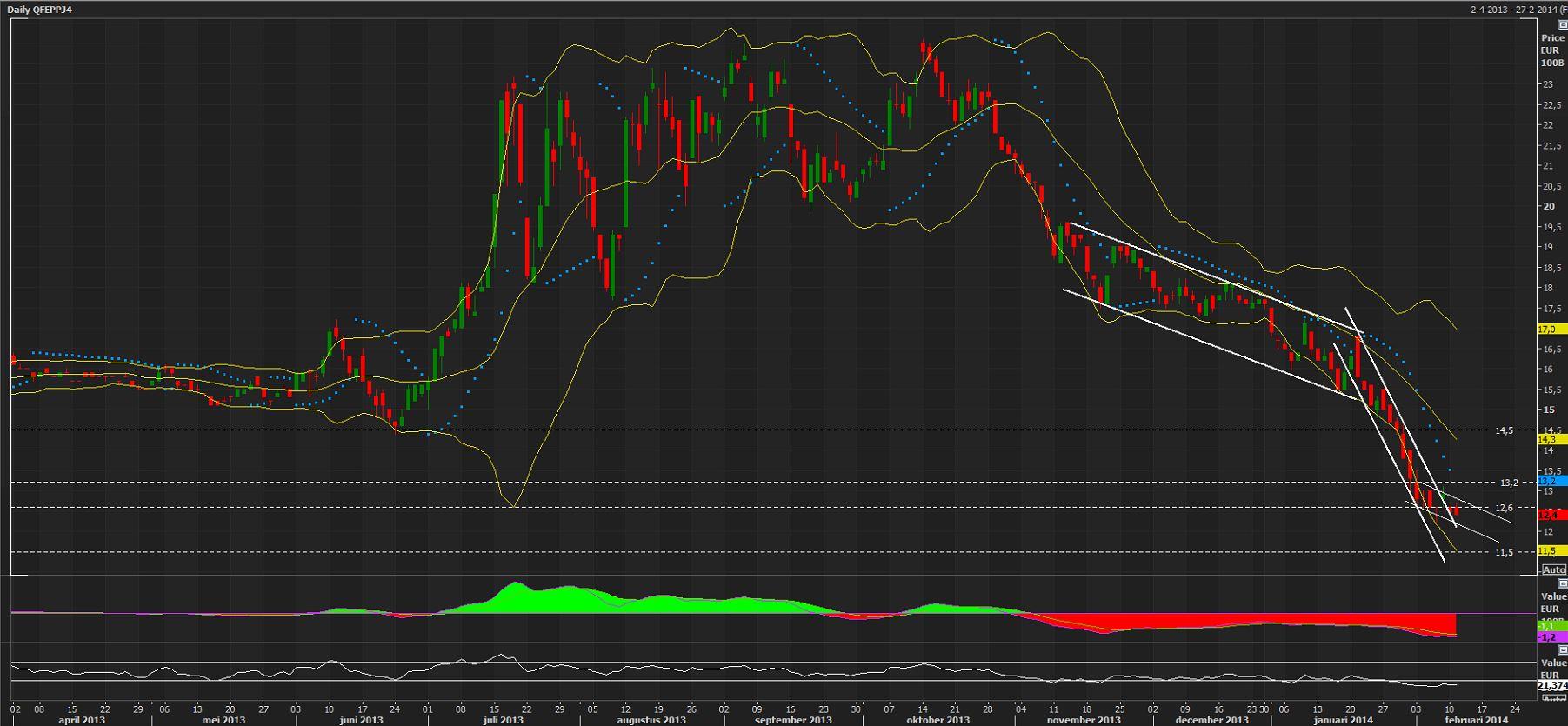
Task: Click the Auto scale button under price axis
Action: tap(1554, 569)
